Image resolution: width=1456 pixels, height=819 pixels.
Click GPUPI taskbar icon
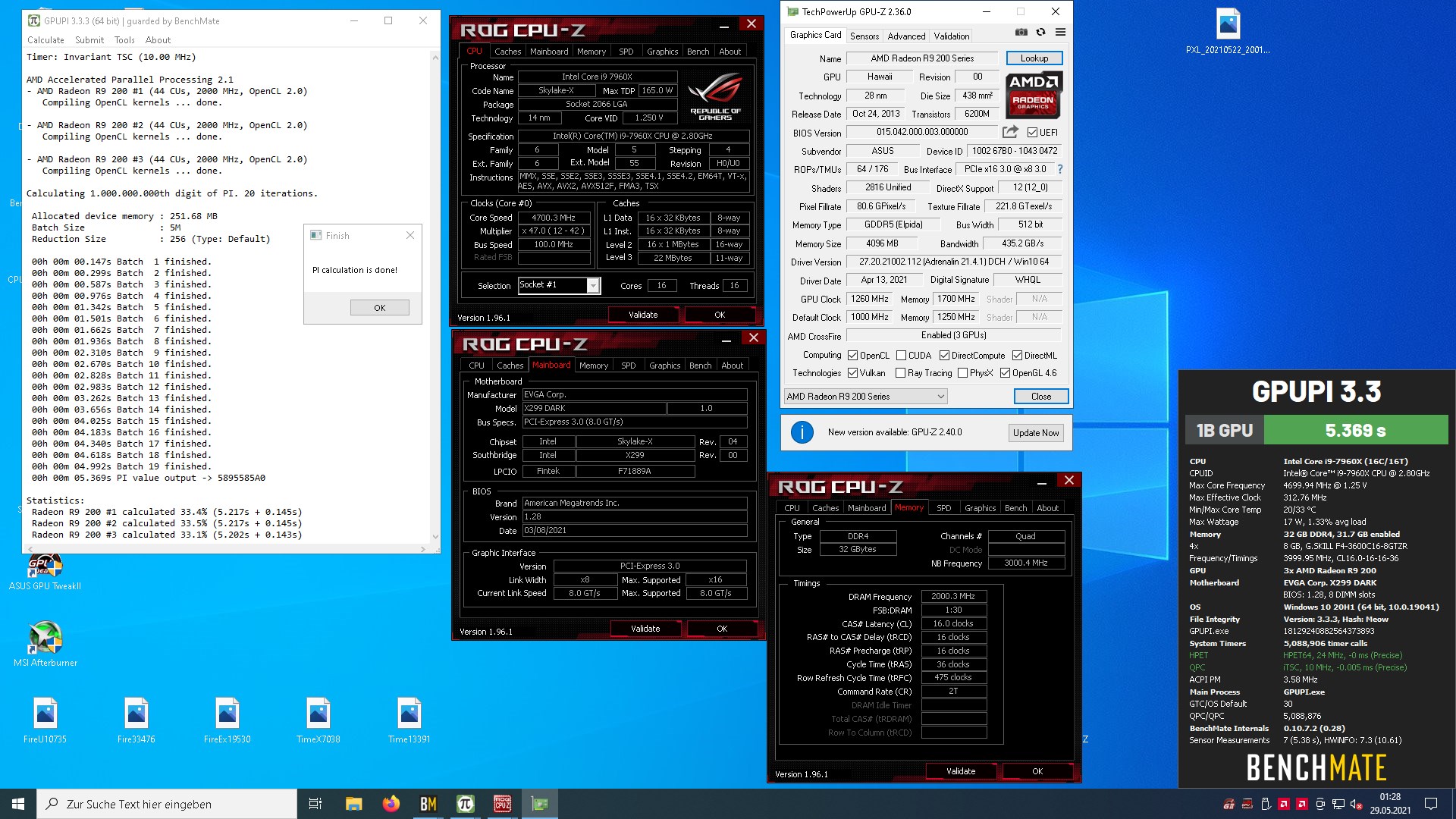click(x=465, y=804)
